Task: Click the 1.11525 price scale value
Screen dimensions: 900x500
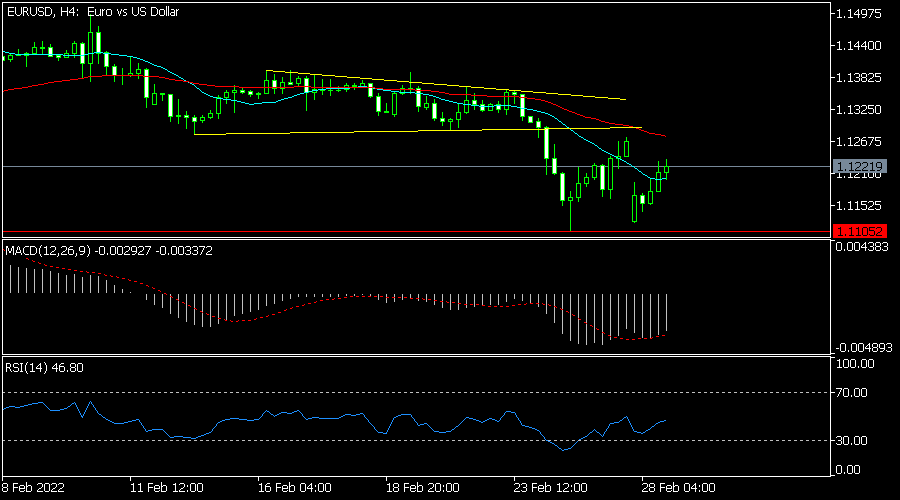Action: point(859,205)
